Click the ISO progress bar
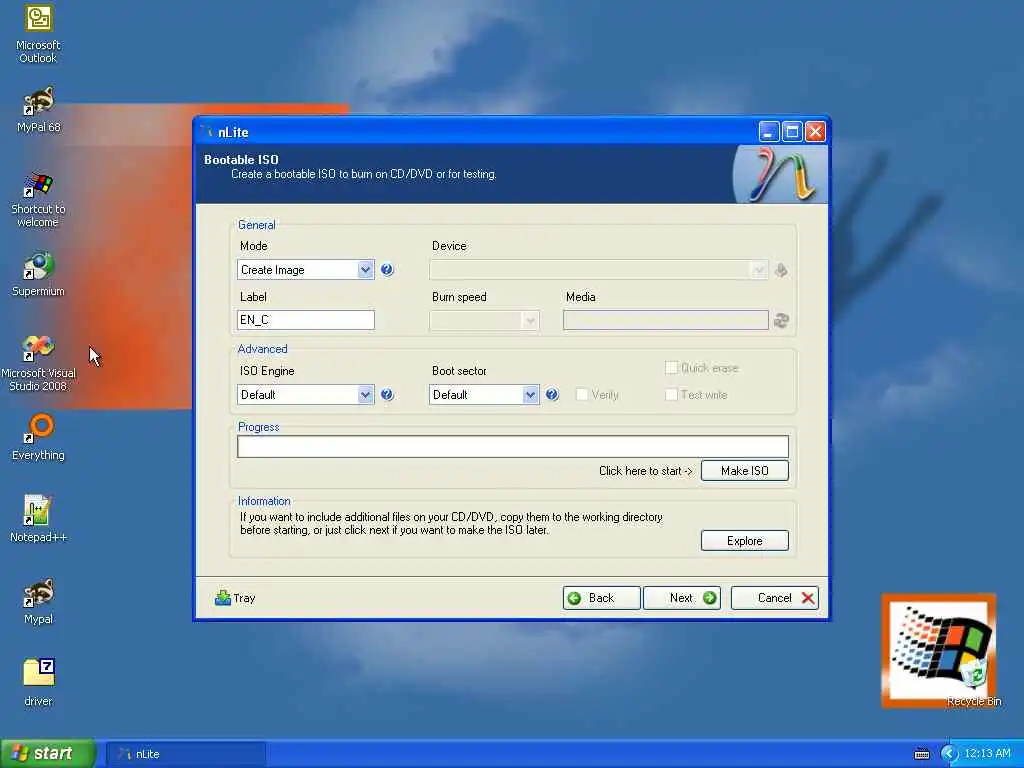Image resolution: width=1024 pixels, height=768 pixels. 513,447
